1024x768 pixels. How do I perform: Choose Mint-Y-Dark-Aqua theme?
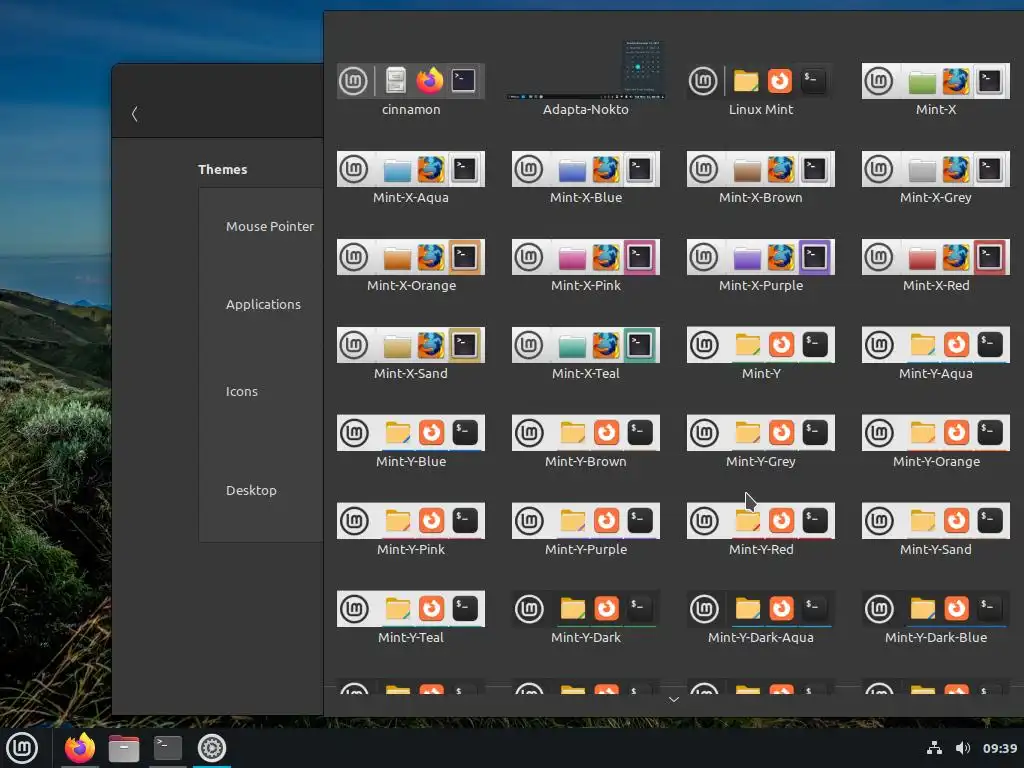tap(761, 609)
